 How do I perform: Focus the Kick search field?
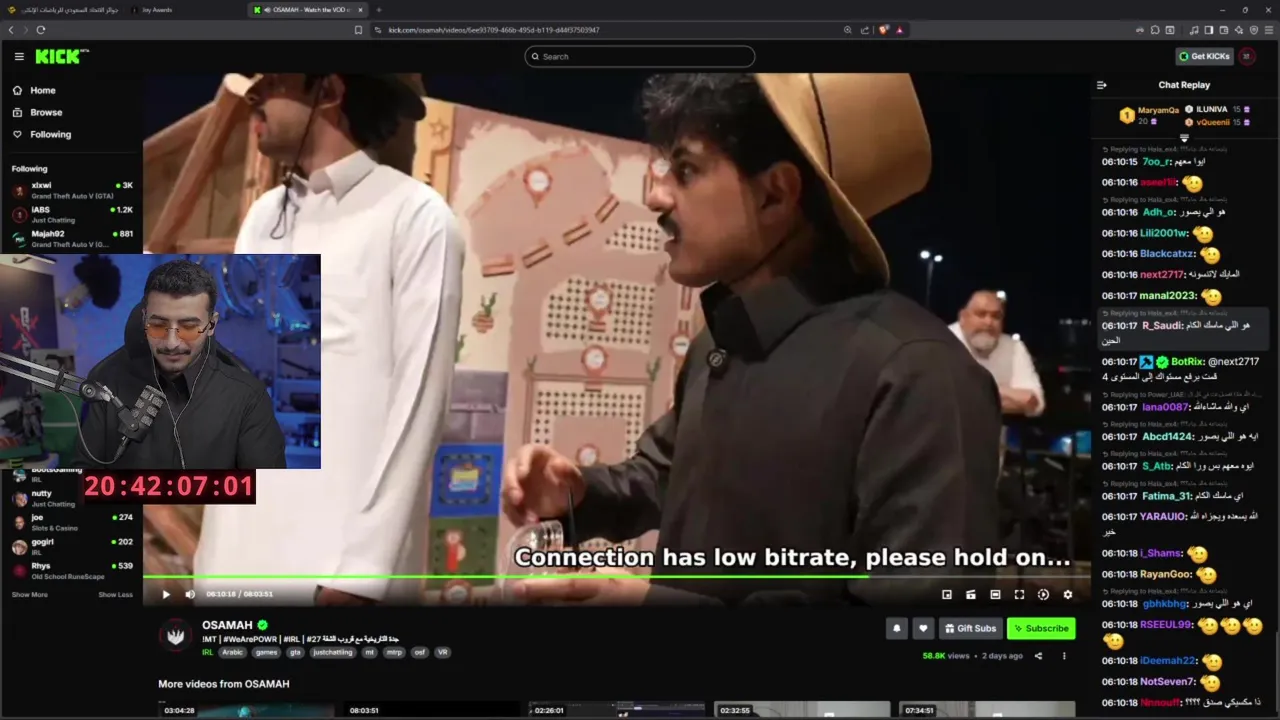pyautogui.click(x=640, y=56)
